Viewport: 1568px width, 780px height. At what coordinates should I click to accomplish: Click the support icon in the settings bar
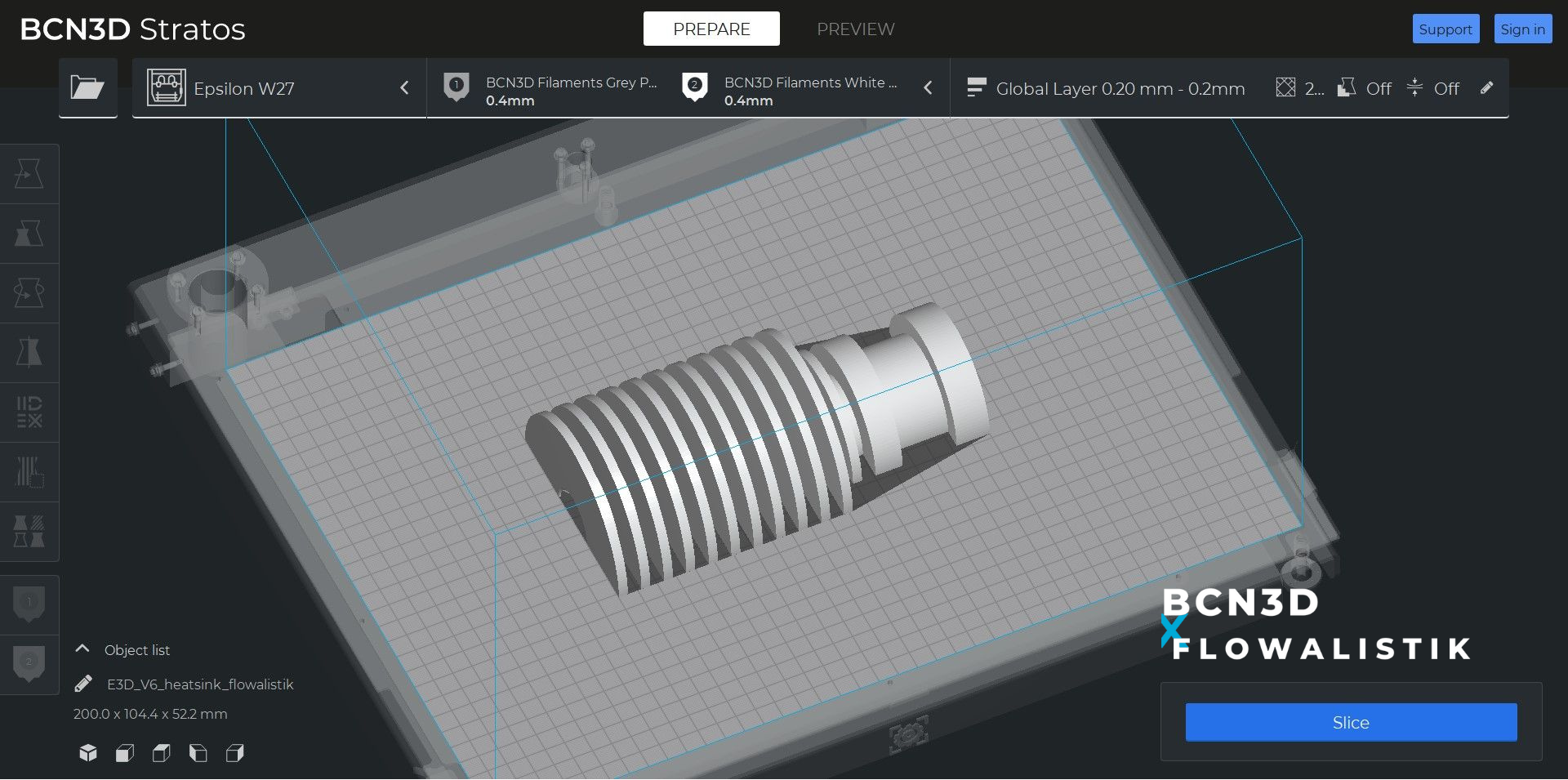(1347, 87)
